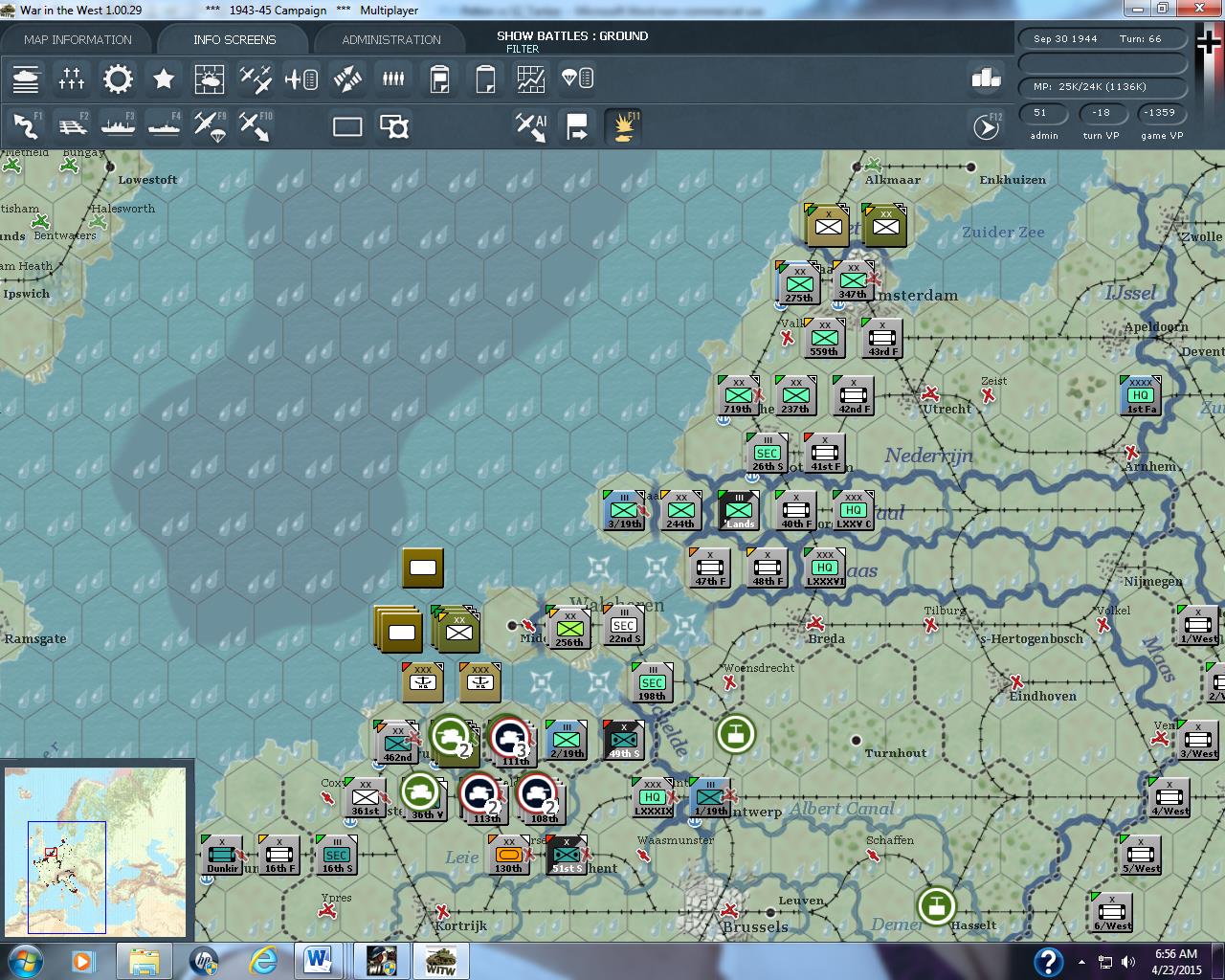Select the 1st Fa army HQ counter
This screenshot has height=980, width=1225.
(x=1140, y=395)
